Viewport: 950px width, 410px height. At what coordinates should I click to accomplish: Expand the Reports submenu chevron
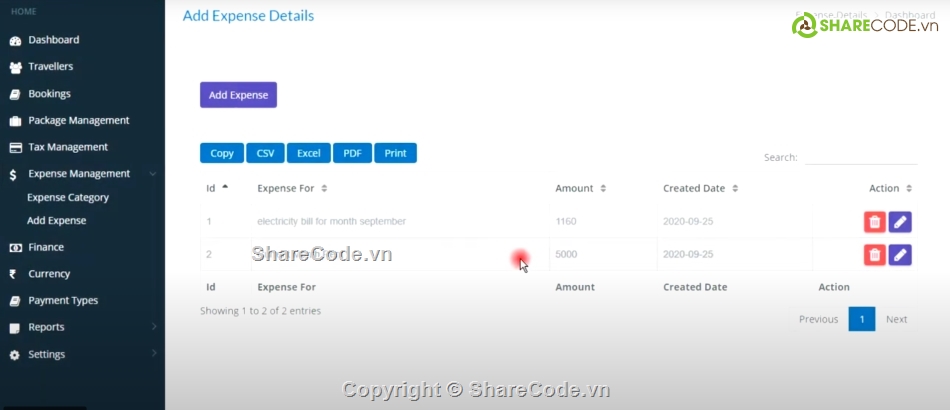(154, 326)
